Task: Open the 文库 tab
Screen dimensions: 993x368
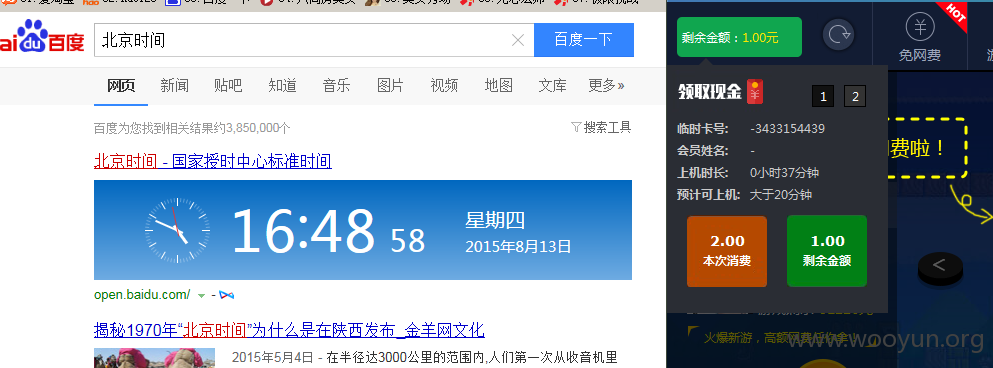Action: [x=552, y=86]
